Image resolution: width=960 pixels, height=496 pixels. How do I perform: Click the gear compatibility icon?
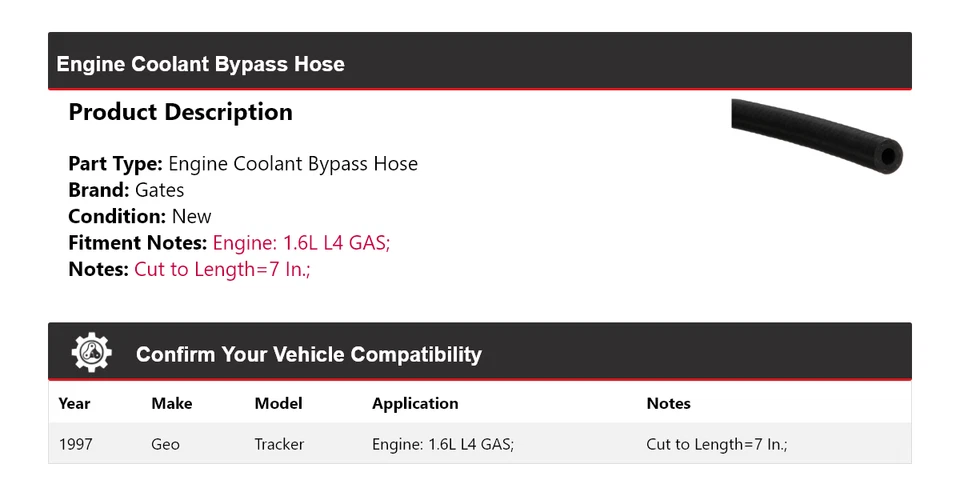92,353
